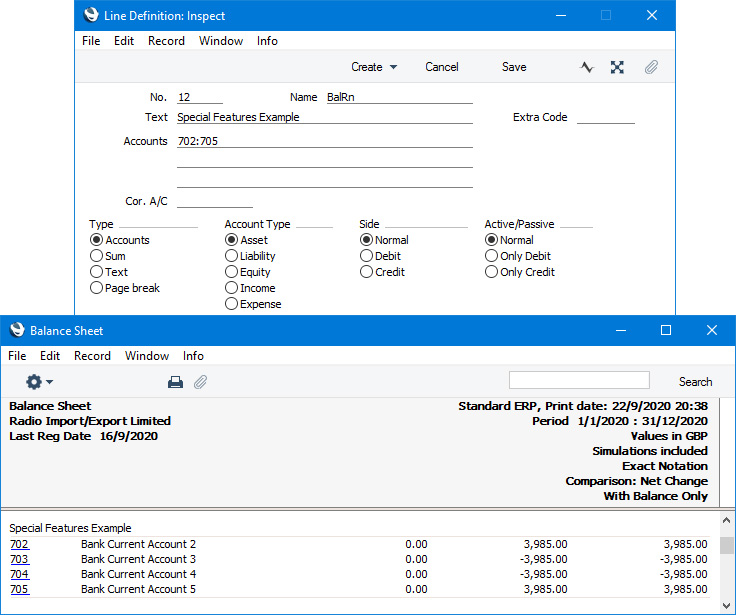Click the Balance Sheet scrollbar thumb

727,545
